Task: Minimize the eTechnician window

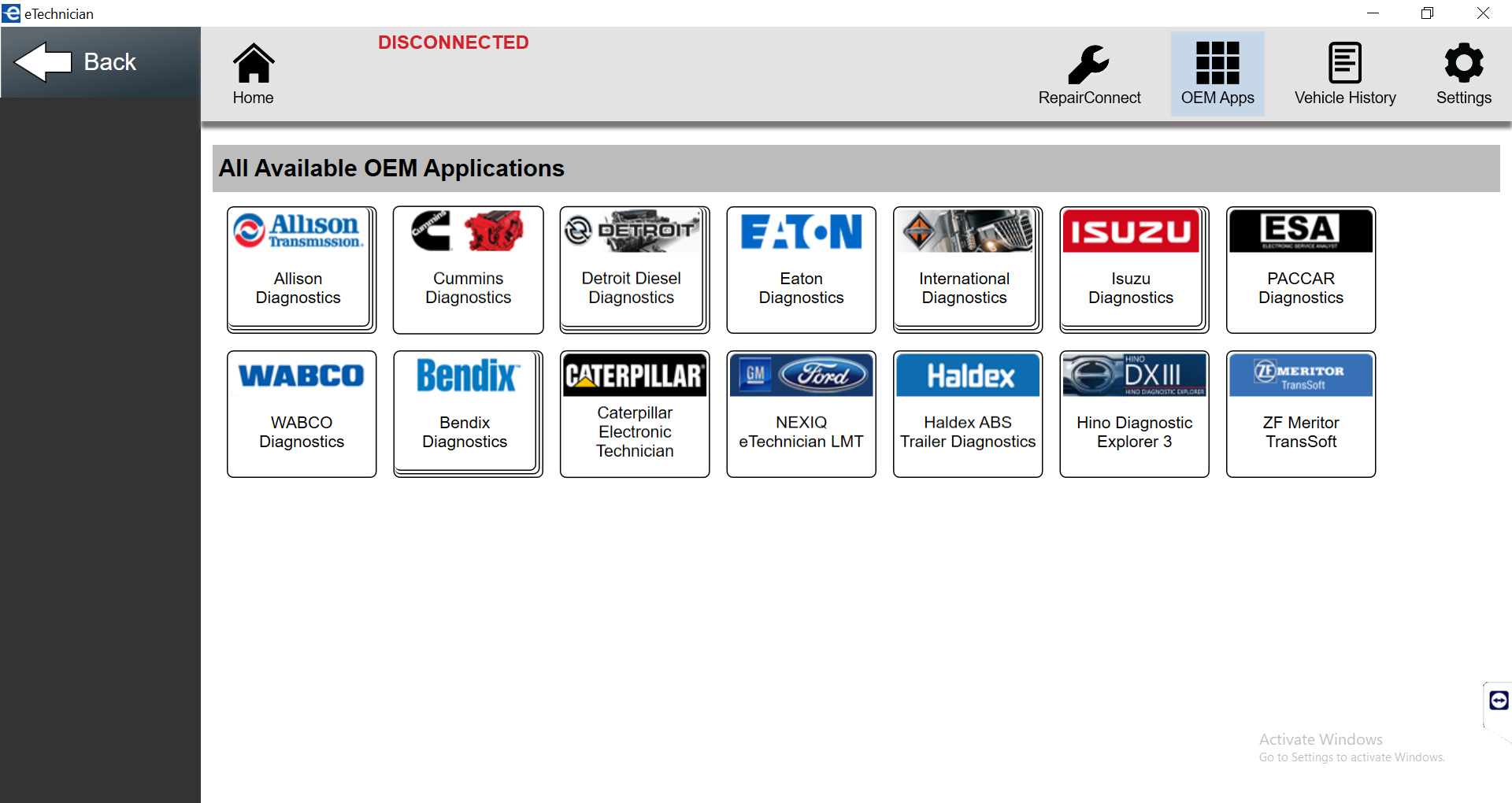Action: pyautogui.click(x=1373, y=13)
